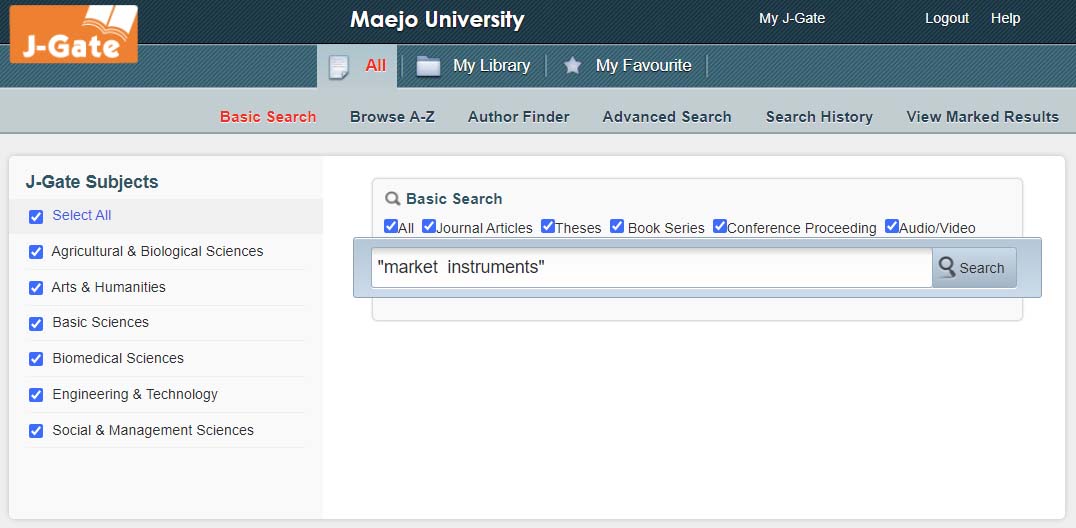This screenshot has width=1076, height=528.
Task: Click the My Favourite star icon
Action: pyautogui.click(x=572, y=66)
